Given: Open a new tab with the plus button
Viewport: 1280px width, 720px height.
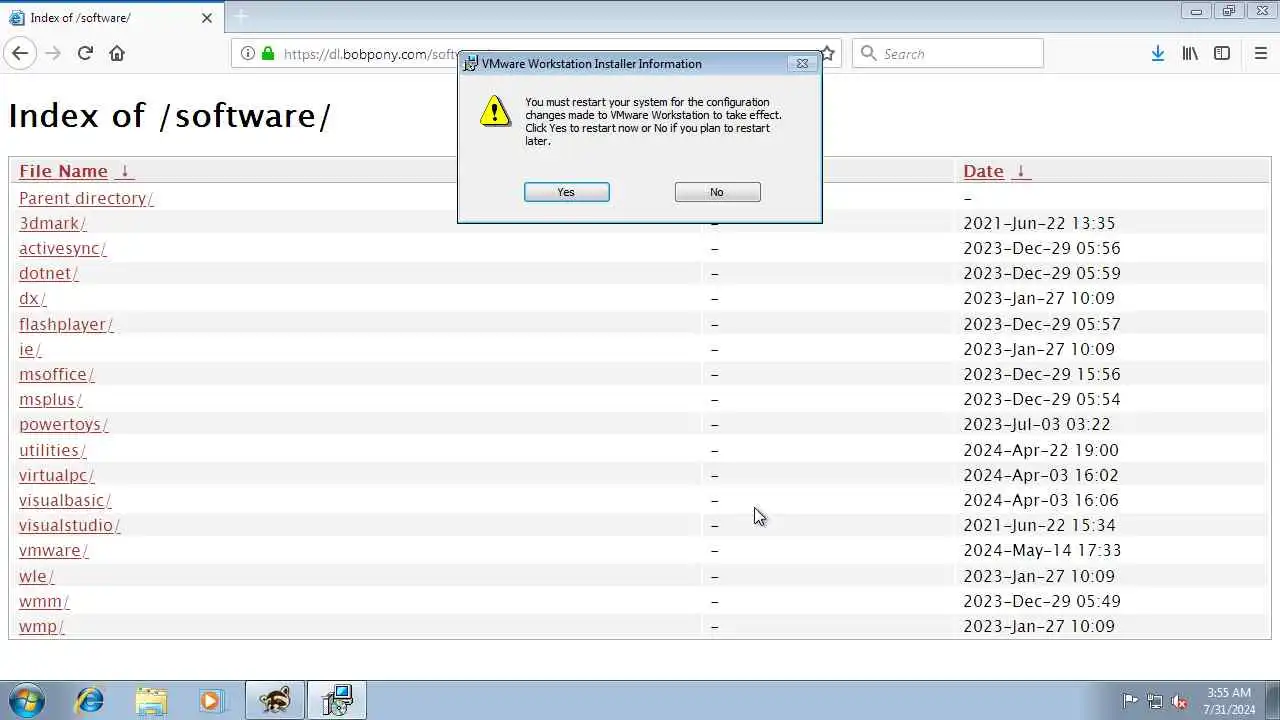Looking at the screenshot, I should [x=240, y=17].
